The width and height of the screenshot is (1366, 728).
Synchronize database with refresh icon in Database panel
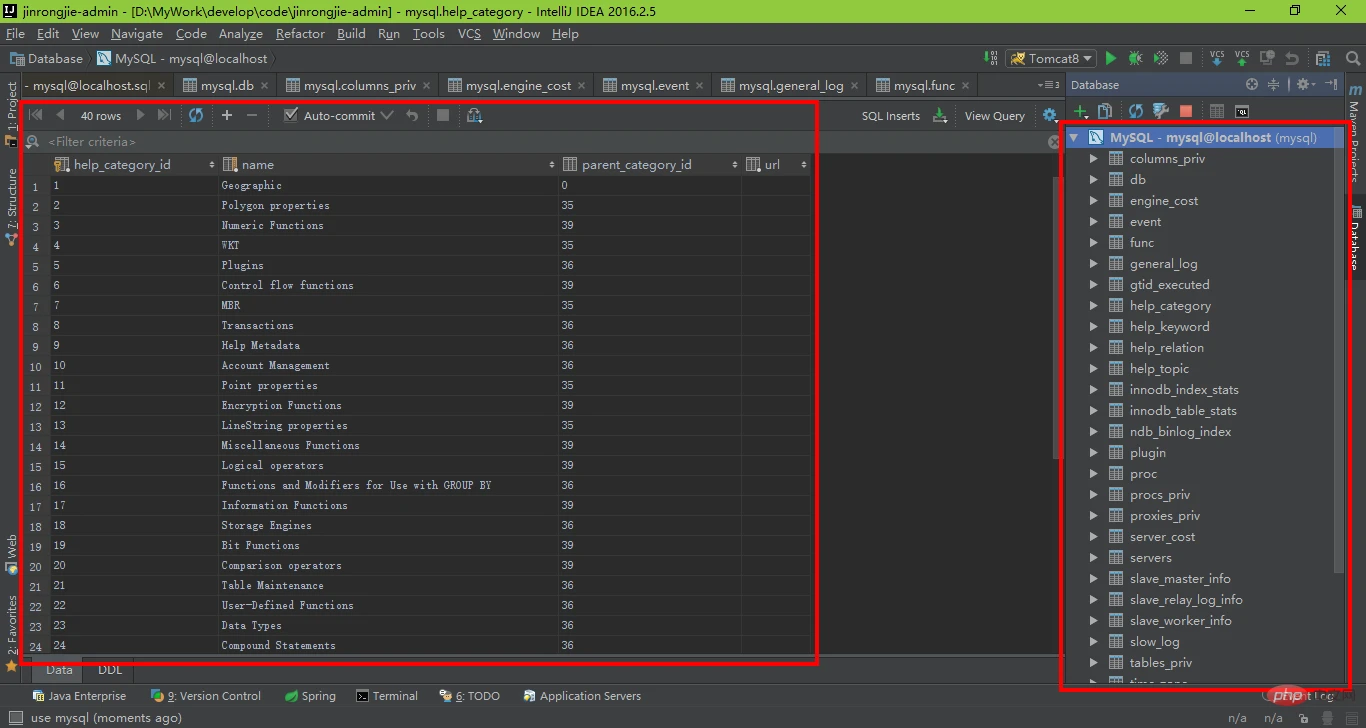tap(1136, 111)
